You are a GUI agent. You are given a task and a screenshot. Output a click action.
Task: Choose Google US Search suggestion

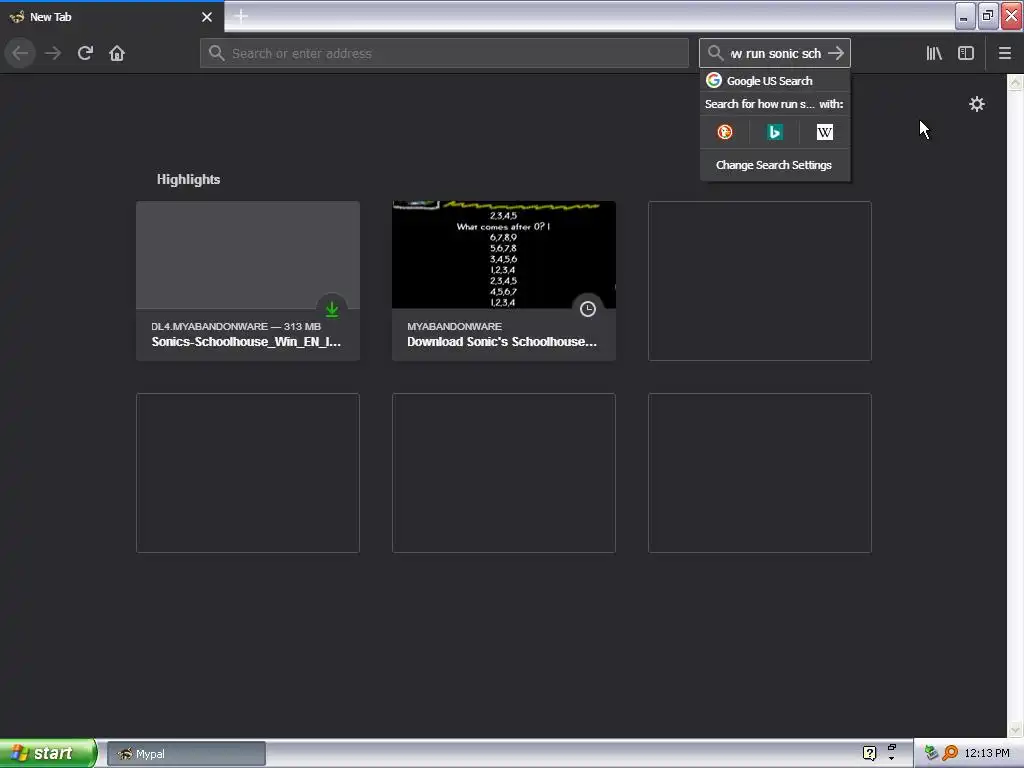pos(775,80)
